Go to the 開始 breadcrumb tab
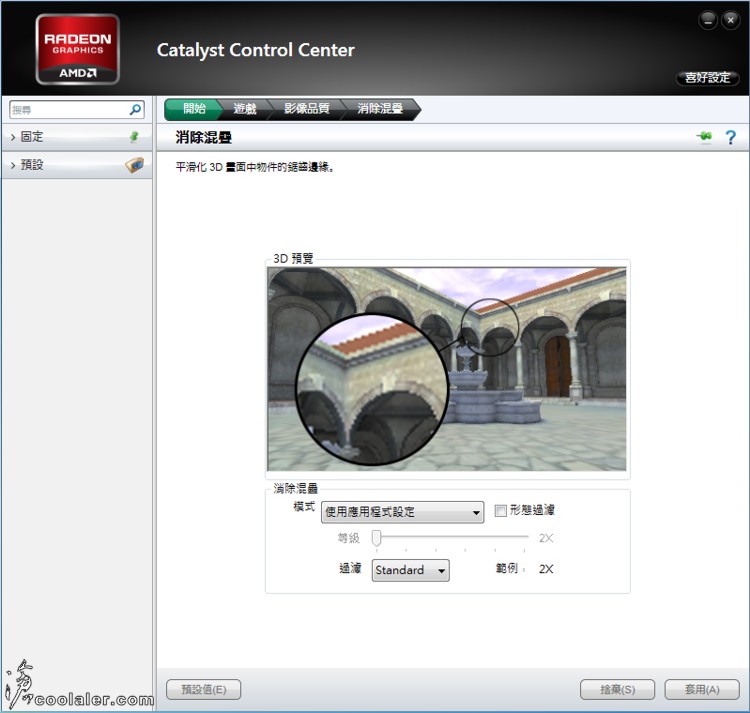The image size is (750, 713). (x=194, y=109)
